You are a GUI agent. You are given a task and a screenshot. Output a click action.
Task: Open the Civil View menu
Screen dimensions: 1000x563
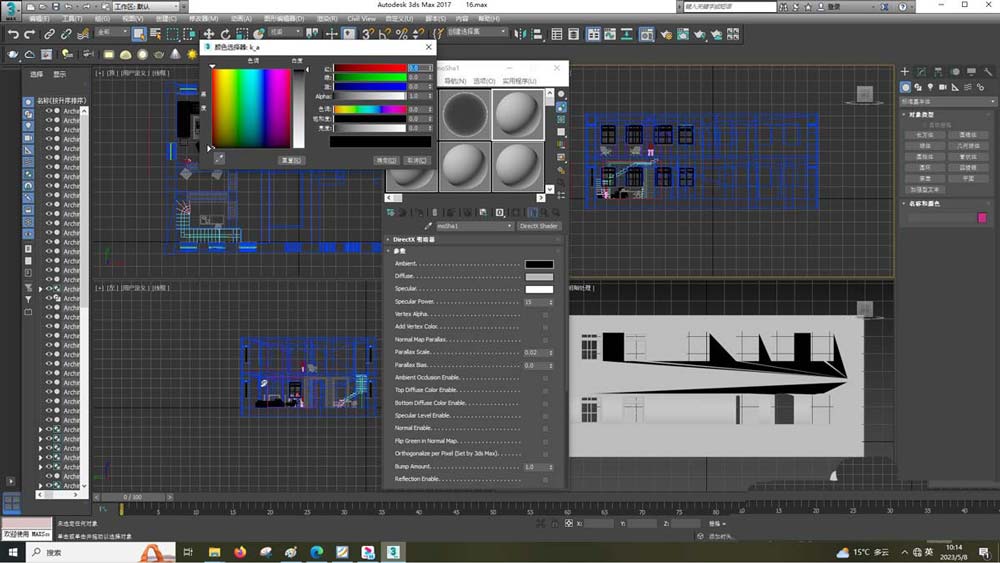(361, 19)
